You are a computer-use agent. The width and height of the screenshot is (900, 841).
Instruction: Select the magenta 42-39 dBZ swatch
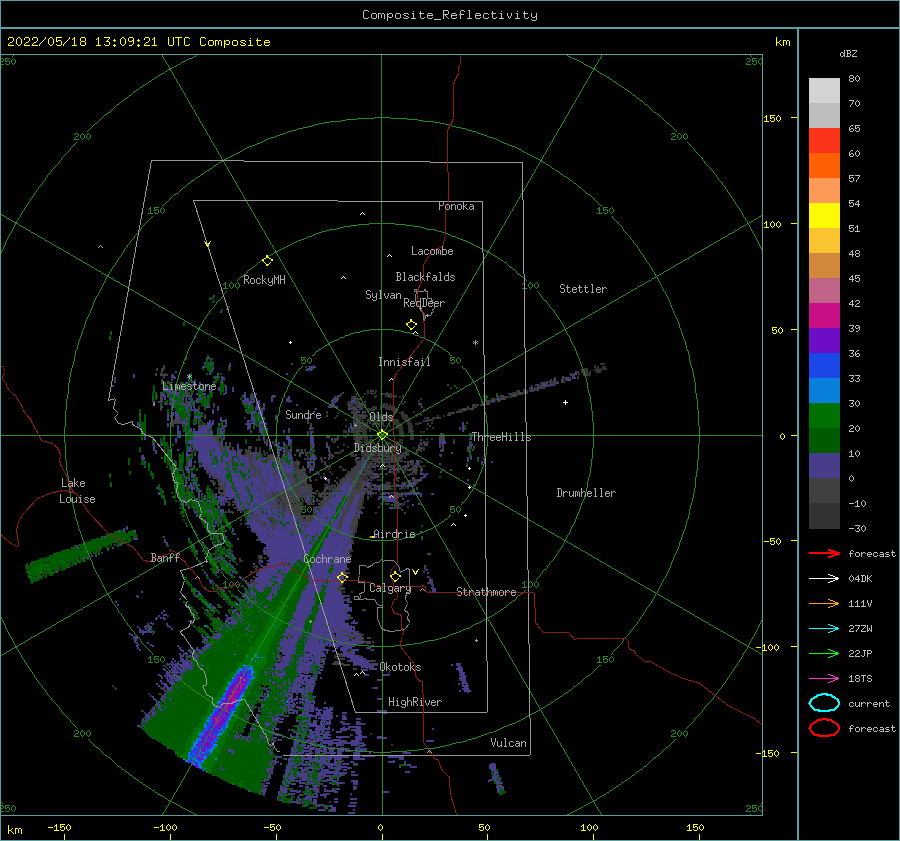click(824, 316)
